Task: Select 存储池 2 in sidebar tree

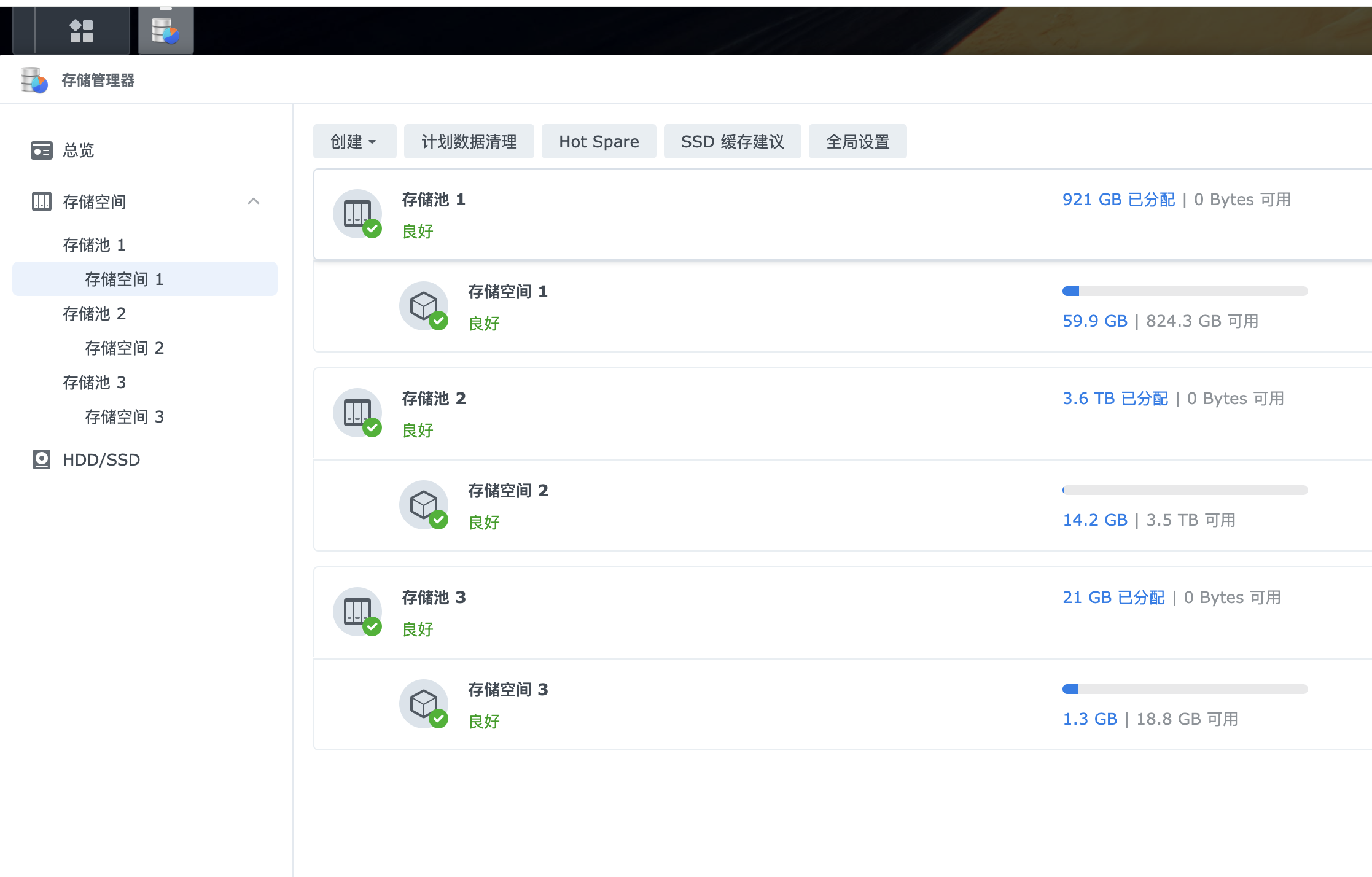Action: (x=94, y=314)
